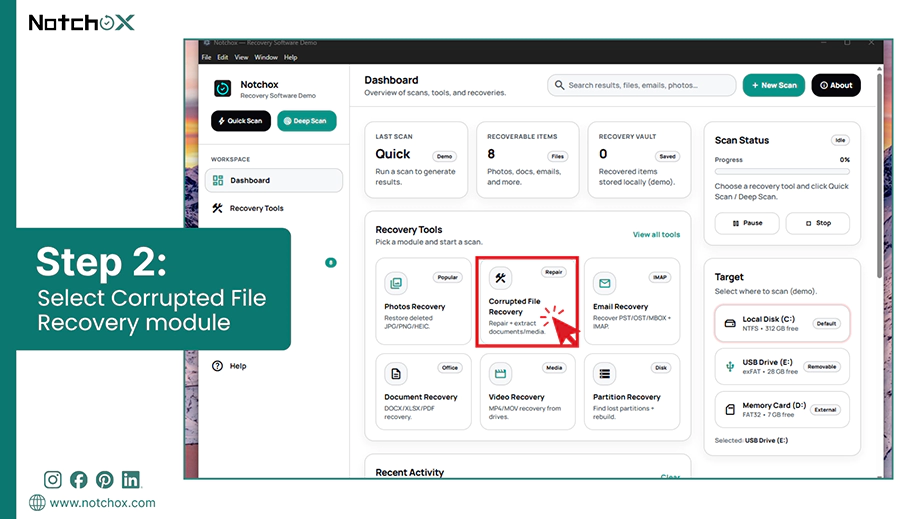
Task: Select Local Disk (C:) as scan target
Action: tap(783, 323)
